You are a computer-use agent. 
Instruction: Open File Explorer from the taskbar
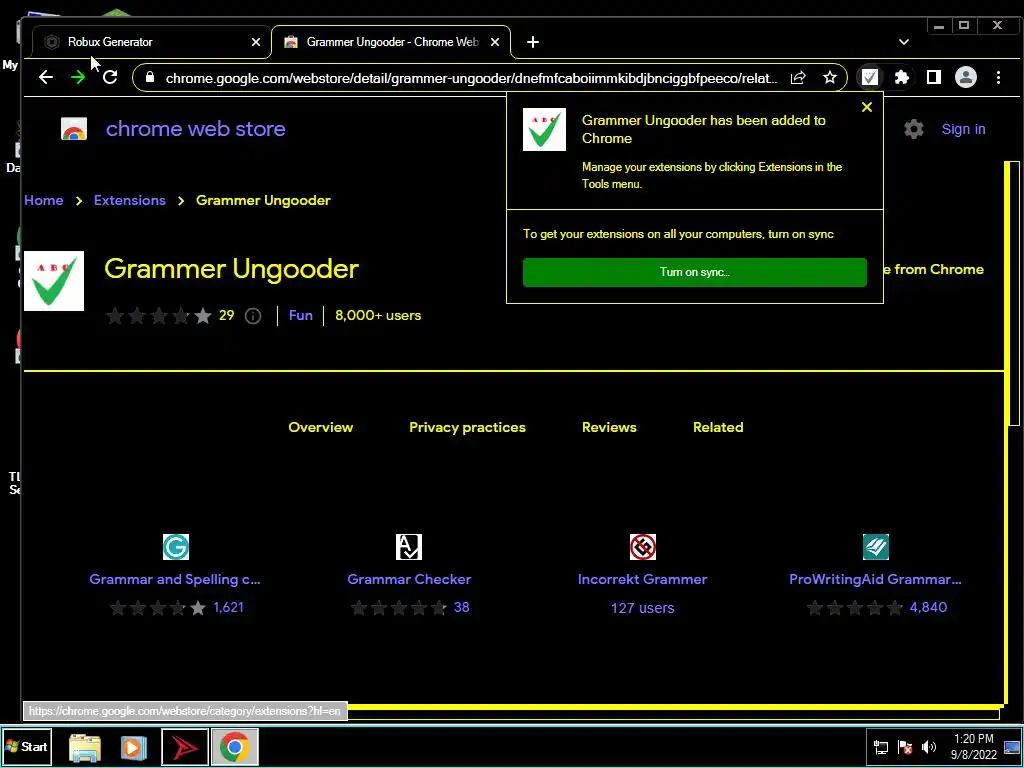pyautogui.click(x=85, y=747)
